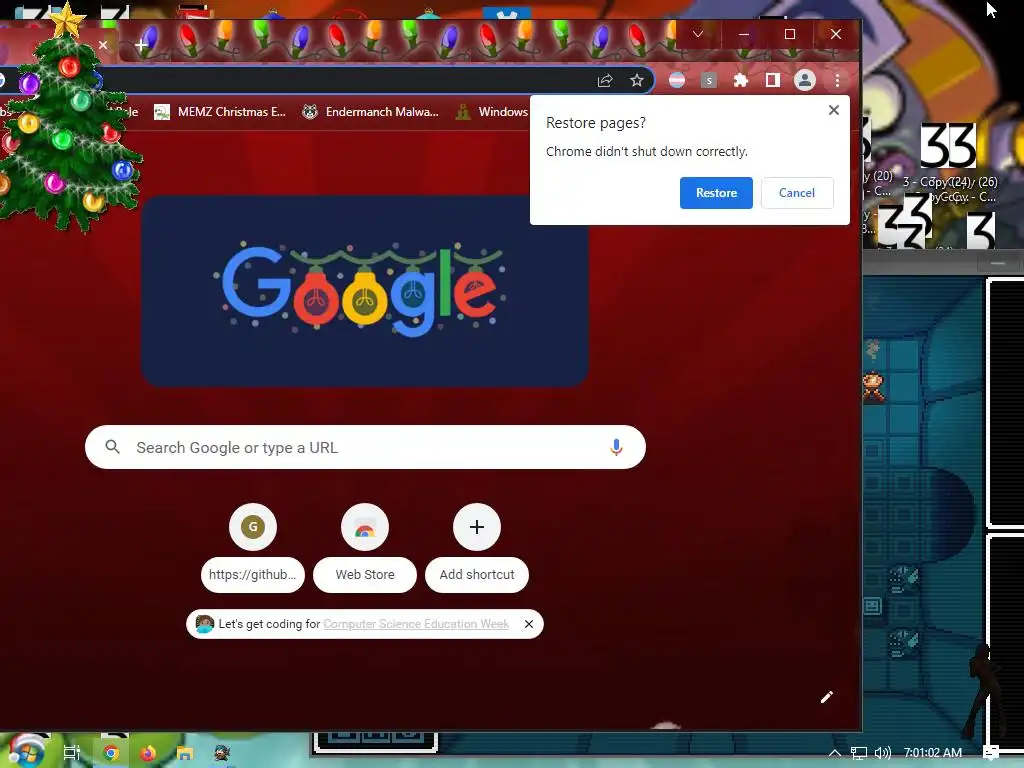Click the pixel character taskbar icon

(222, 753)
